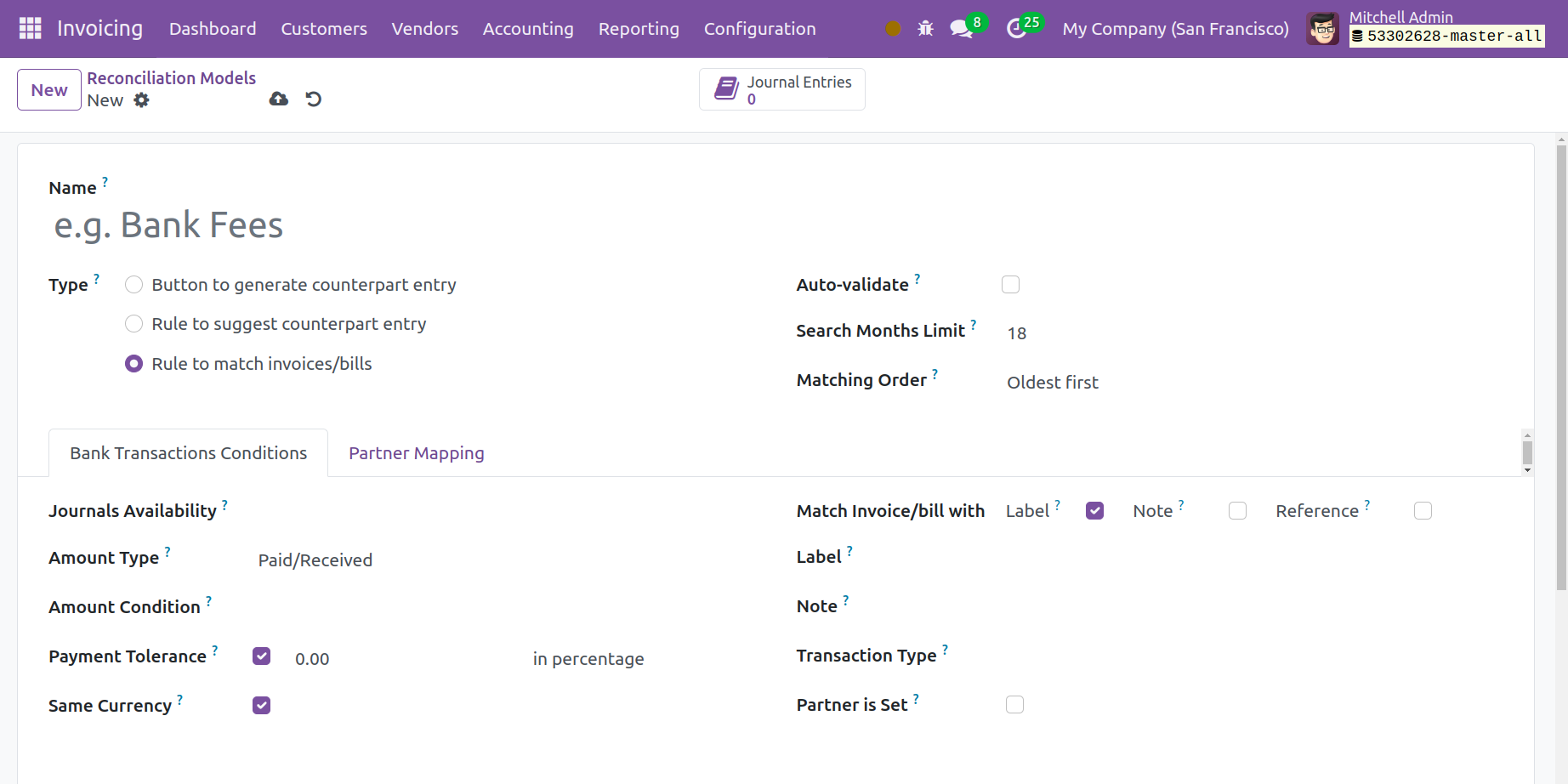Open the Mitchell Admin user menu
This screenshot has height=784, width=1568.
[x=1427, y=29]
